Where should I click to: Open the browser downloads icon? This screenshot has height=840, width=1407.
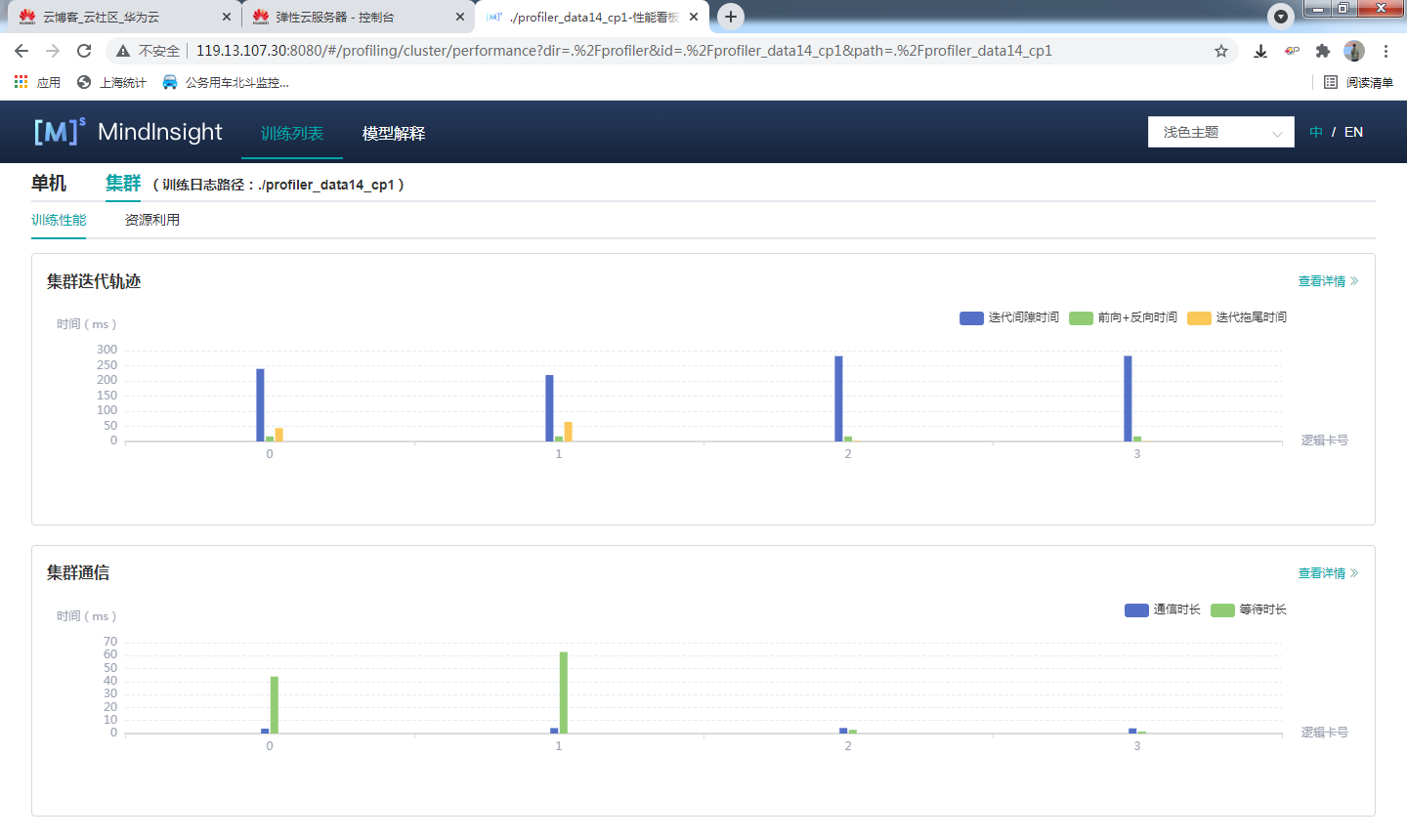point(1260,51)
